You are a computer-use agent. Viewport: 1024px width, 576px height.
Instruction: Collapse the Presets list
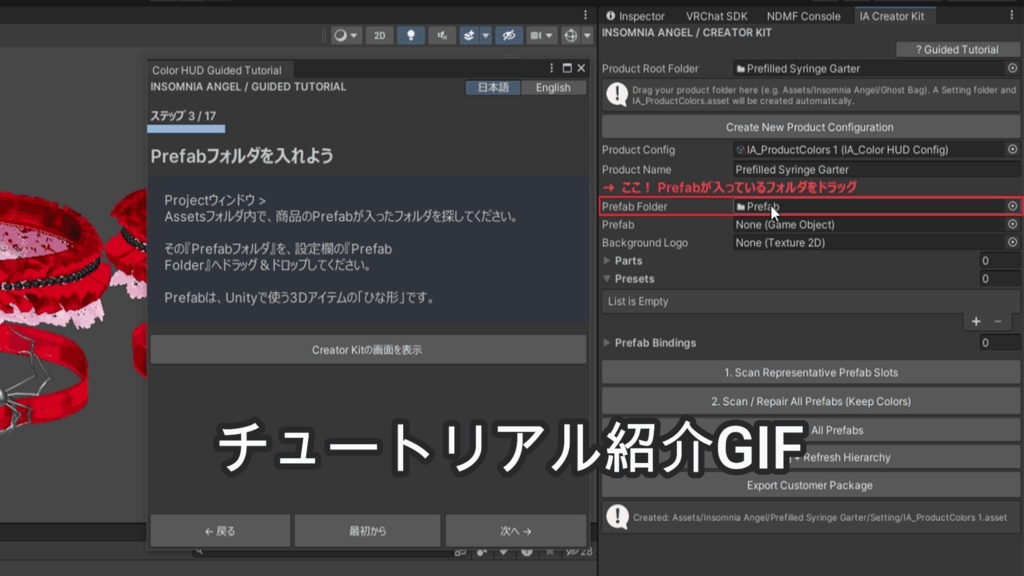pyautogui.click(x=607, y=279)
